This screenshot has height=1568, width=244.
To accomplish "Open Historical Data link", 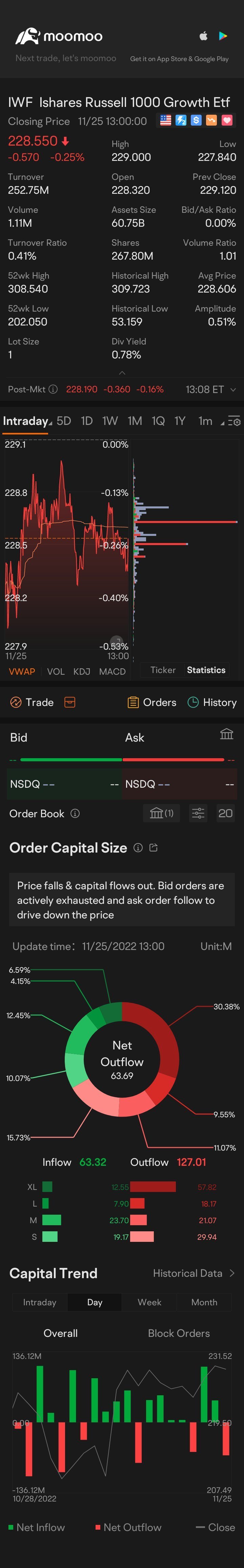I will 194,1273.
